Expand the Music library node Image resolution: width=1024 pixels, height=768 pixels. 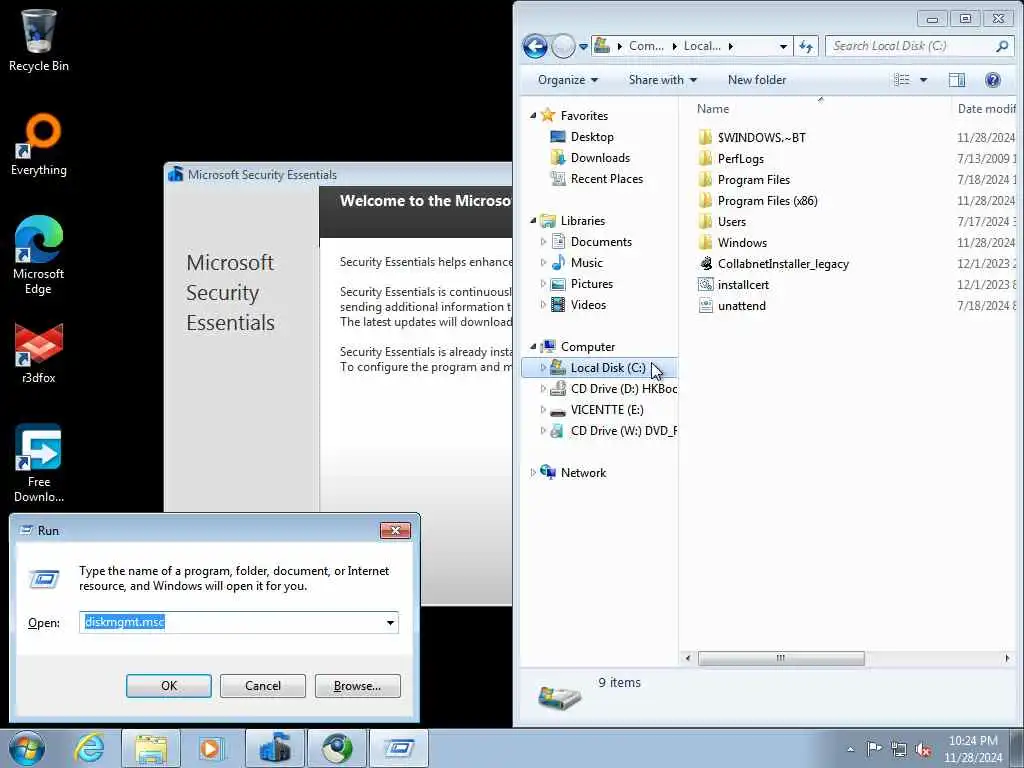coord(543,263)
